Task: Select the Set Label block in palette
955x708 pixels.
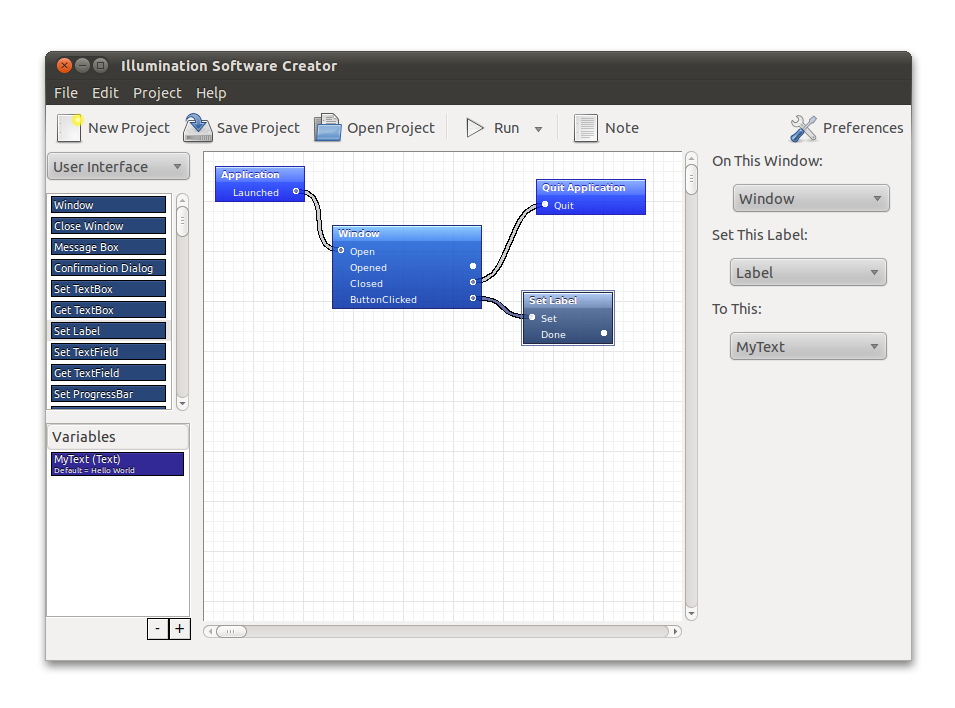Action: tap(108, 331)
